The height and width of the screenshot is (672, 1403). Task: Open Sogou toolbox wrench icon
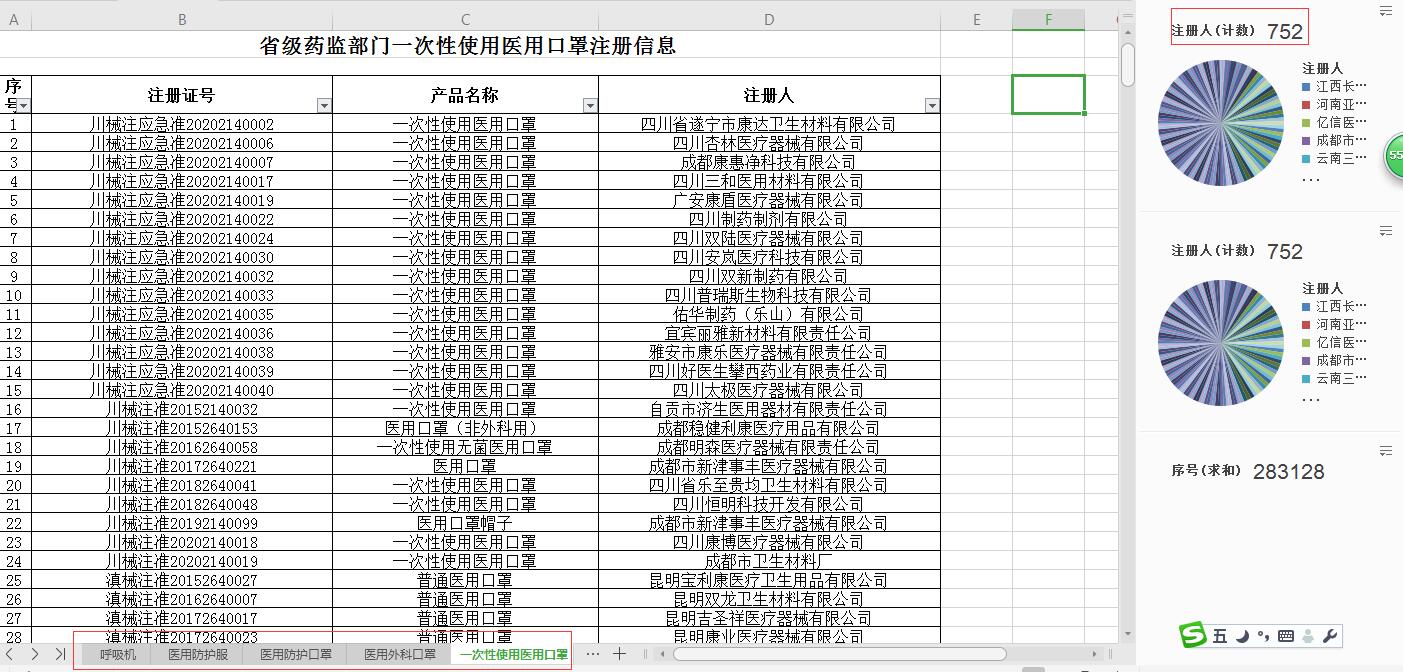pyautogui.click(x=1329, y=635)
